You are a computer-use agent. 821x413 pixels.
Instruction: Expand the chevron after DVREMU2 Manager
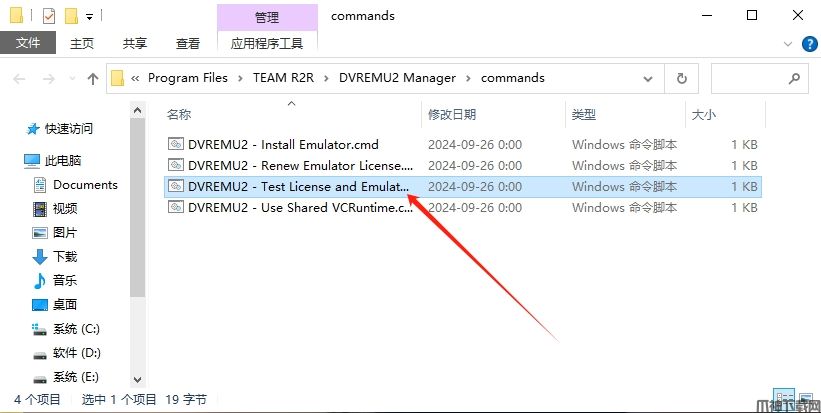(468, 79)
